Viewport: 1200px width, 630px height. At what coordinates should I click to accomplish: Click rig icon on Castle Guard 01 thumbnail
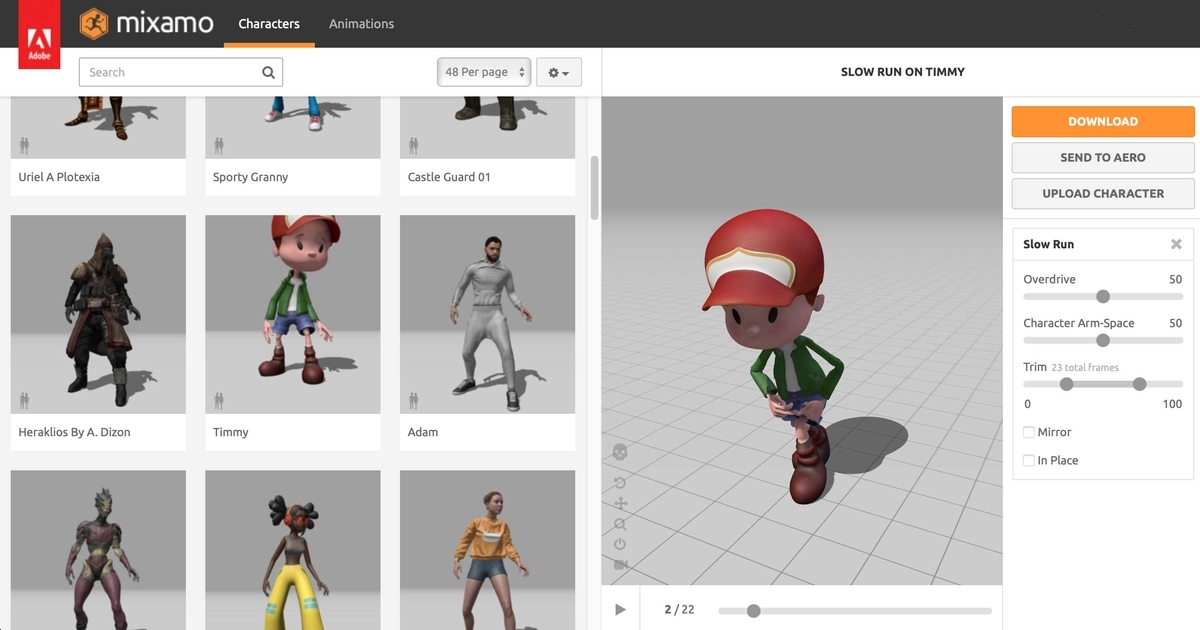coord(414,146)
